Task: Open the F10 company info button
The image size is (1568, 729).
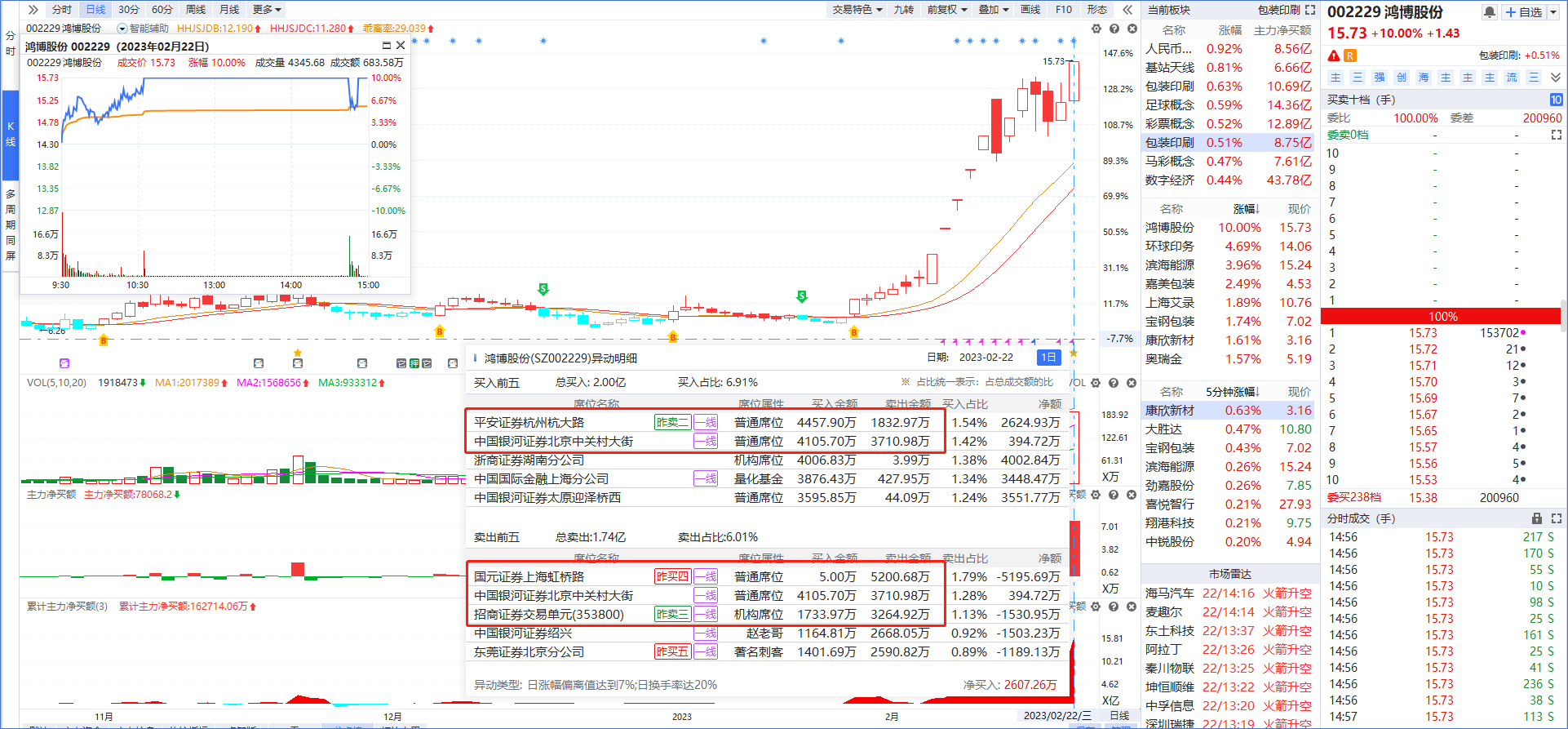Action: point(1064,10)
